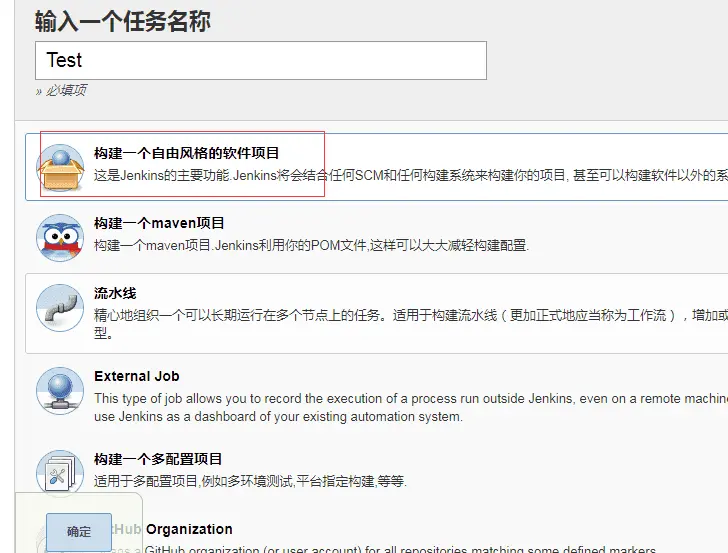Click the 输入一个任务名称 heading
This screenshot has width=728, height=553.
123,21
